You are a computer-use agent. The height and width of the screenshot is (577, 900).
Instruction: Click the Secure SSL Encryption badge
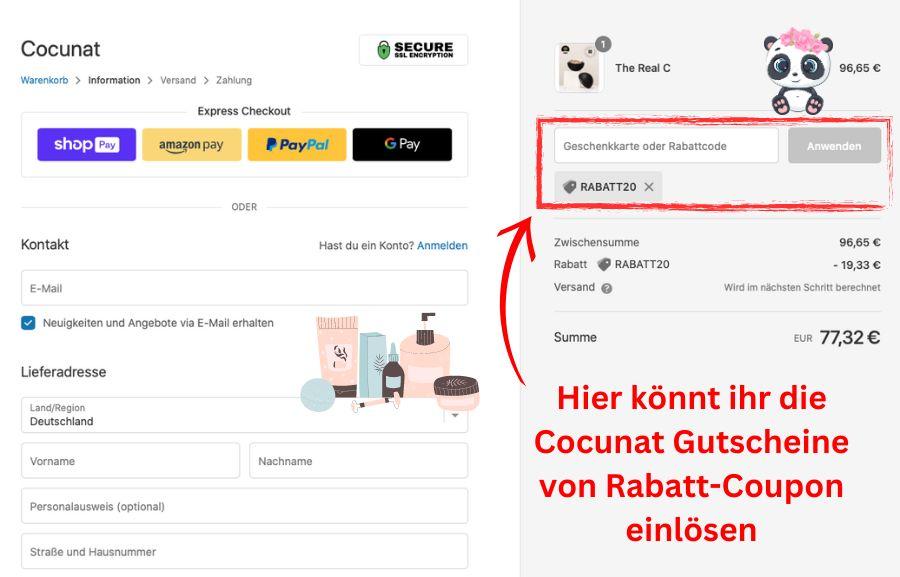pyautogui.click(x=413, y=50)
